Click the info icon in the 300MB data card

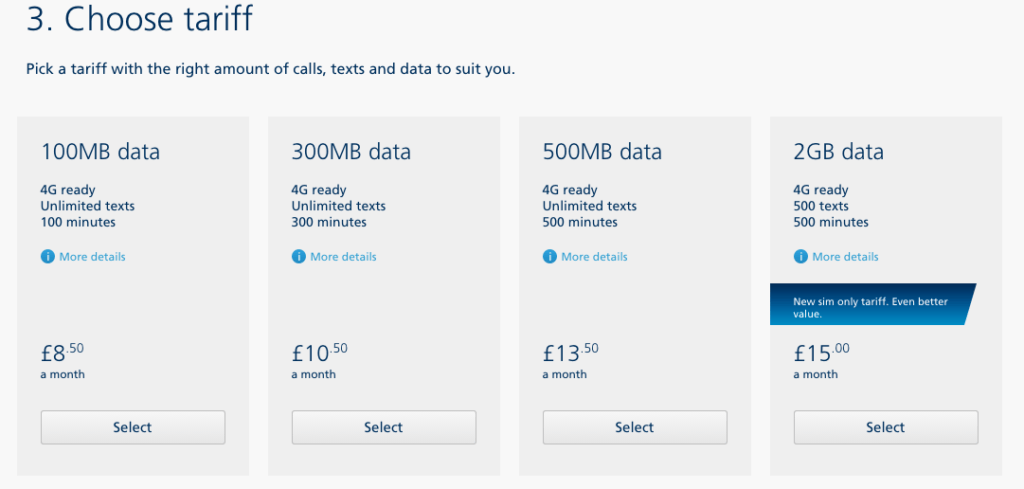click(x=298, y=257)
